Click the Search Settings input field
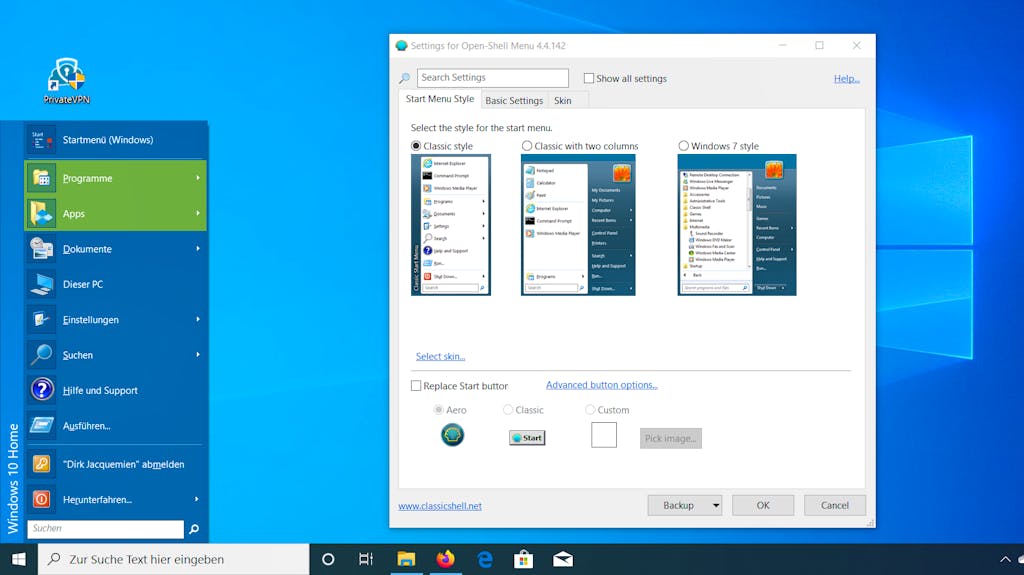Viewport: 1024px width, 575px height. pyautogui.click(x=492, y=78)
